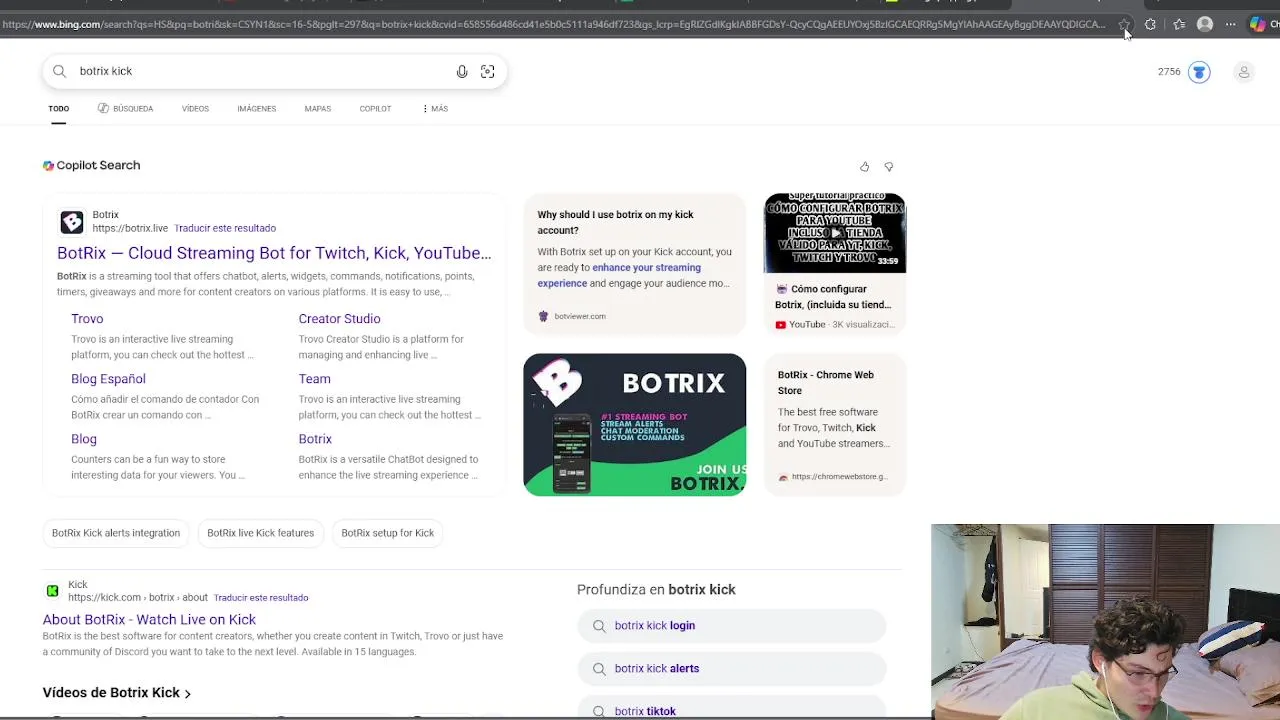This screenshot has height=720, width=1280.
Task: Search suggestion botrix kick alerts
Action: [x=731, y=669]
